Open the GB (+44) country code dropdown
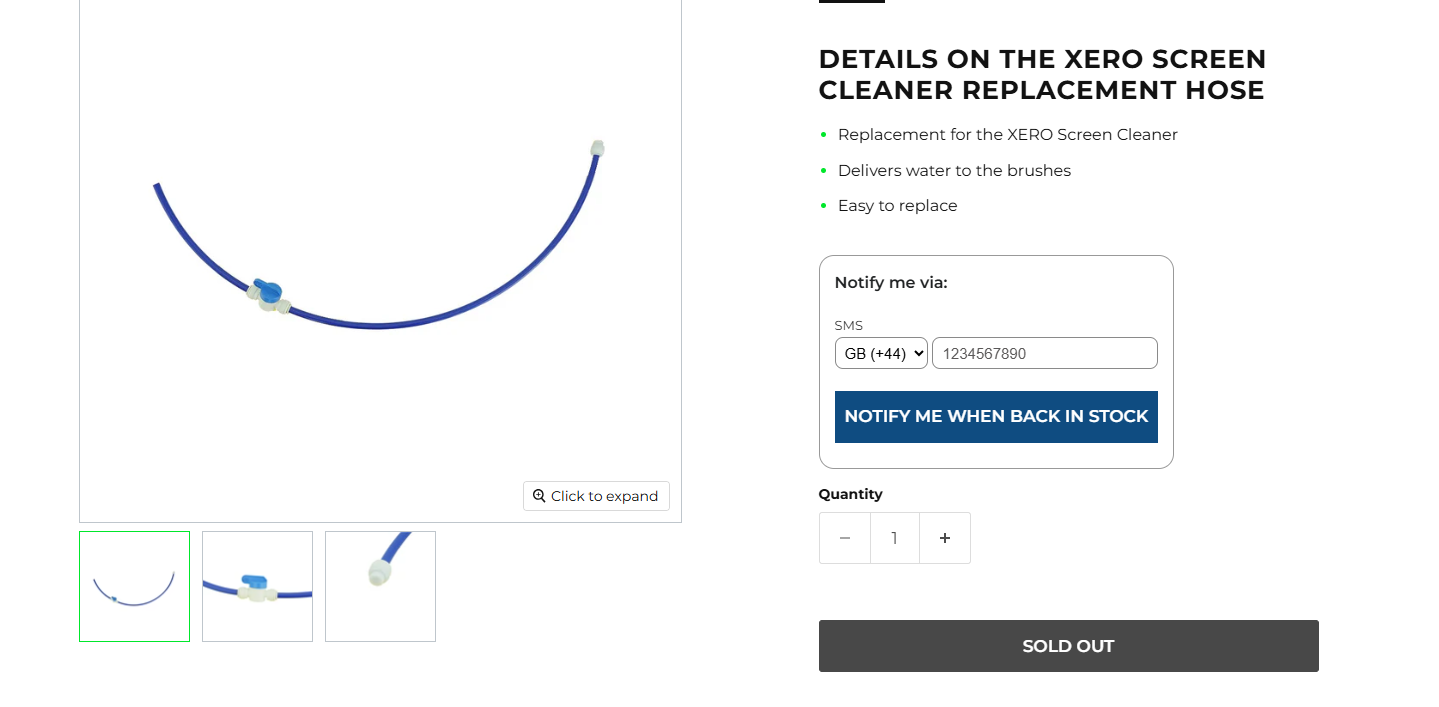 tap(881, 353)
